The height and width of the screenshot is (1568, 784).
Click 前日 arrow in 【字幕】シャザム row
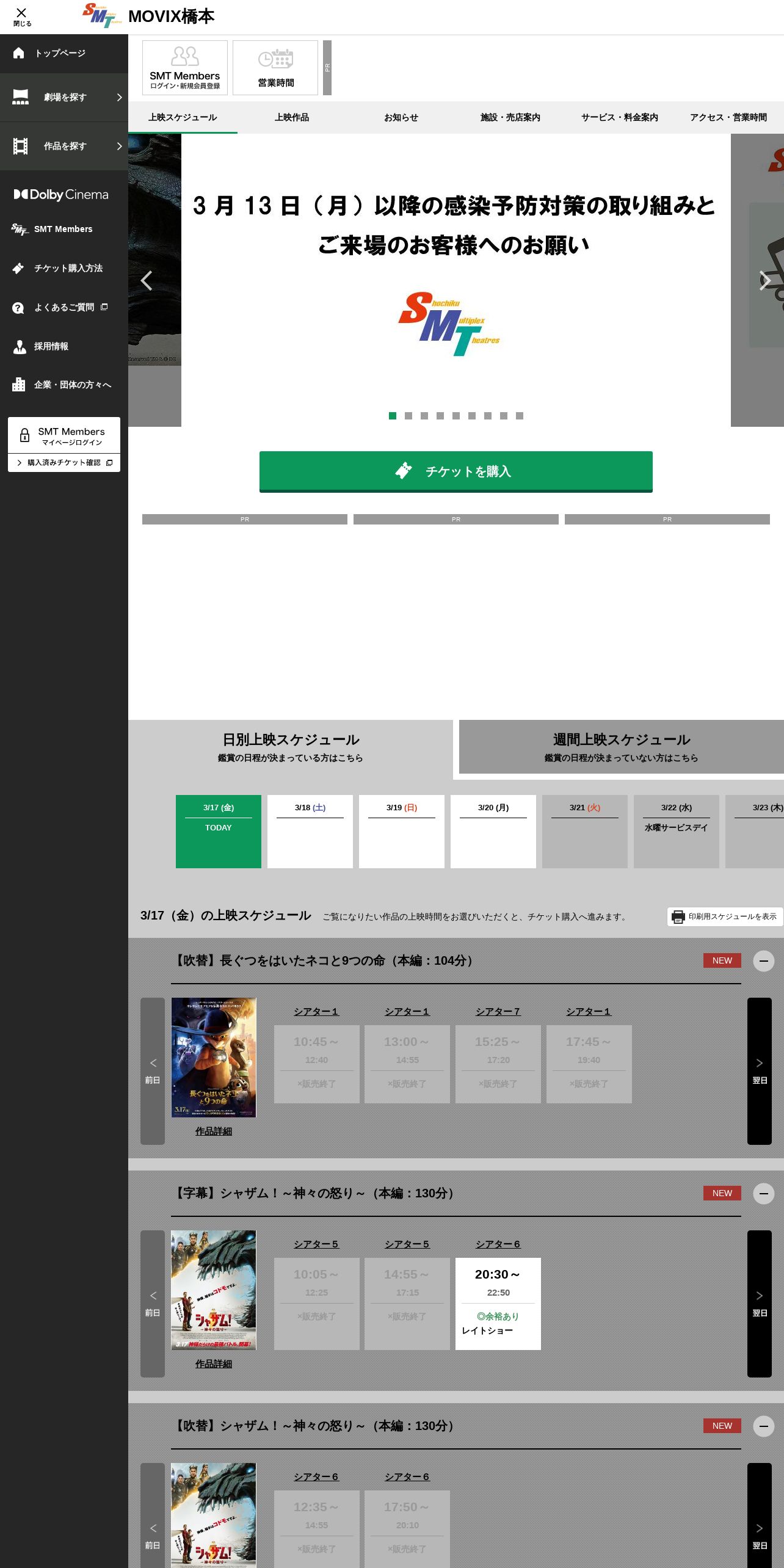click(x=153, y=1304)
